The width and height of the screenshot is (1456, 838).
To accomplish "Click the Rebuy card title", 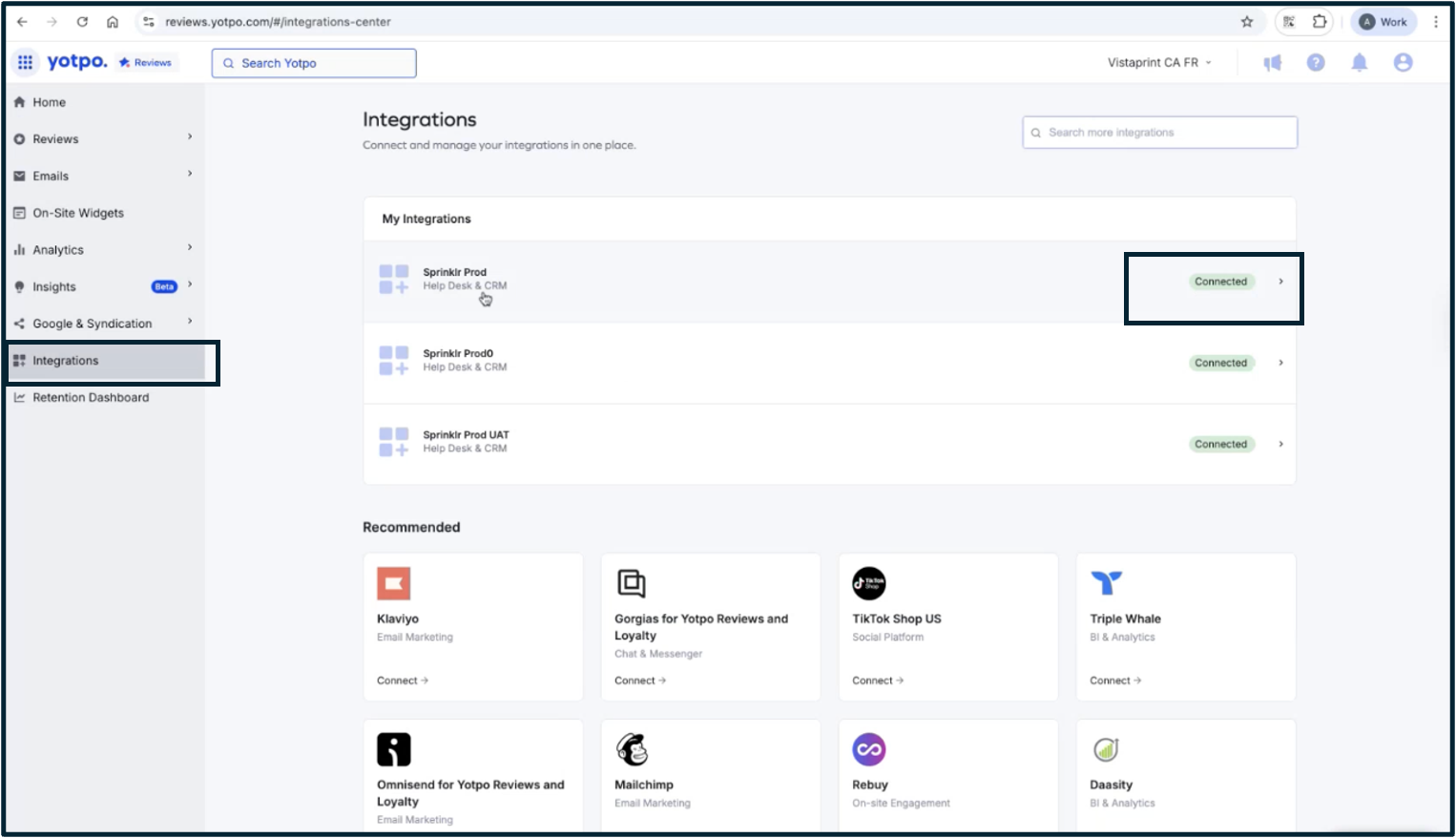I will [870, 785].
